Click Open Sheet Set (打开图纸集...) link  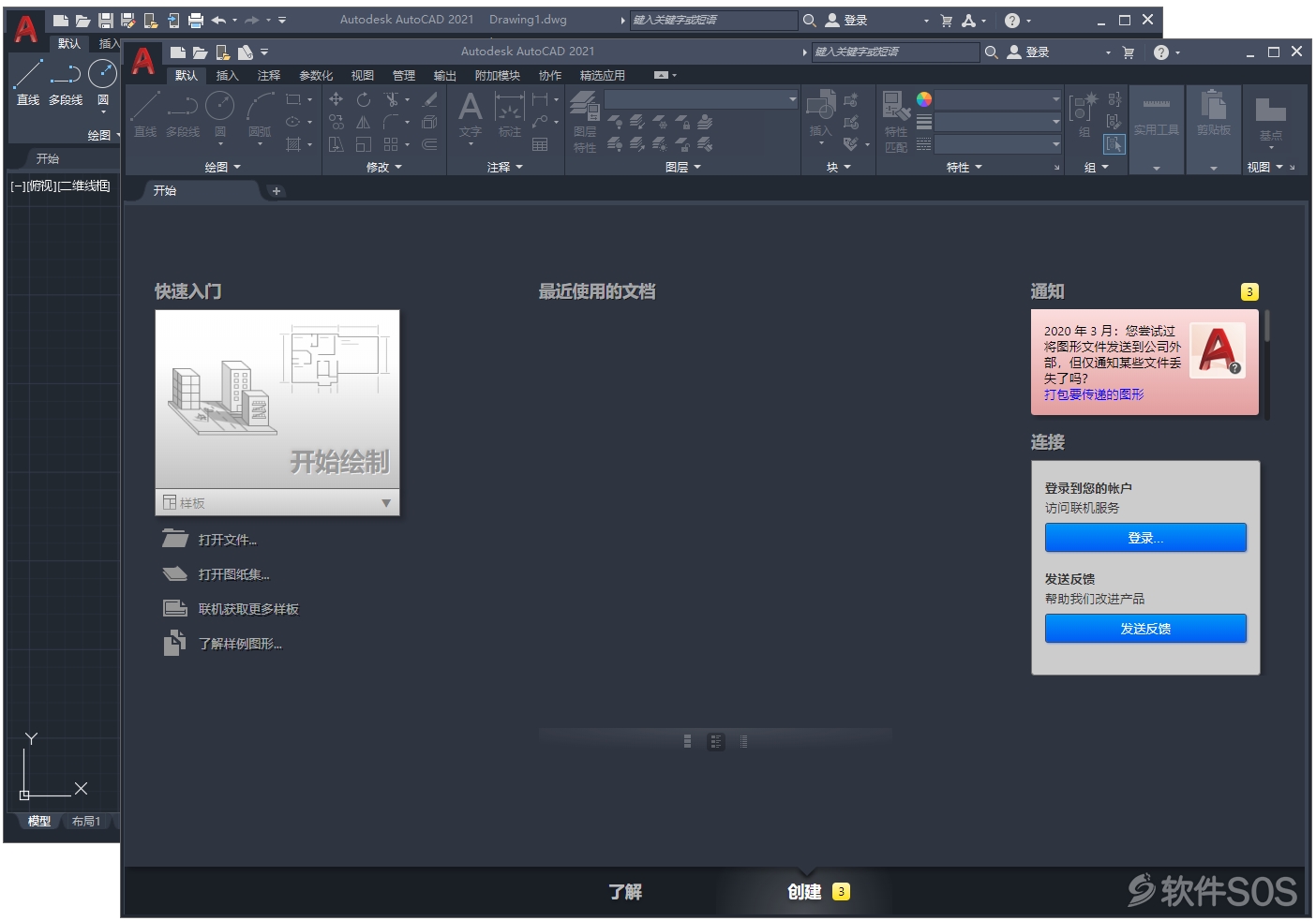[x=234, y=574]
